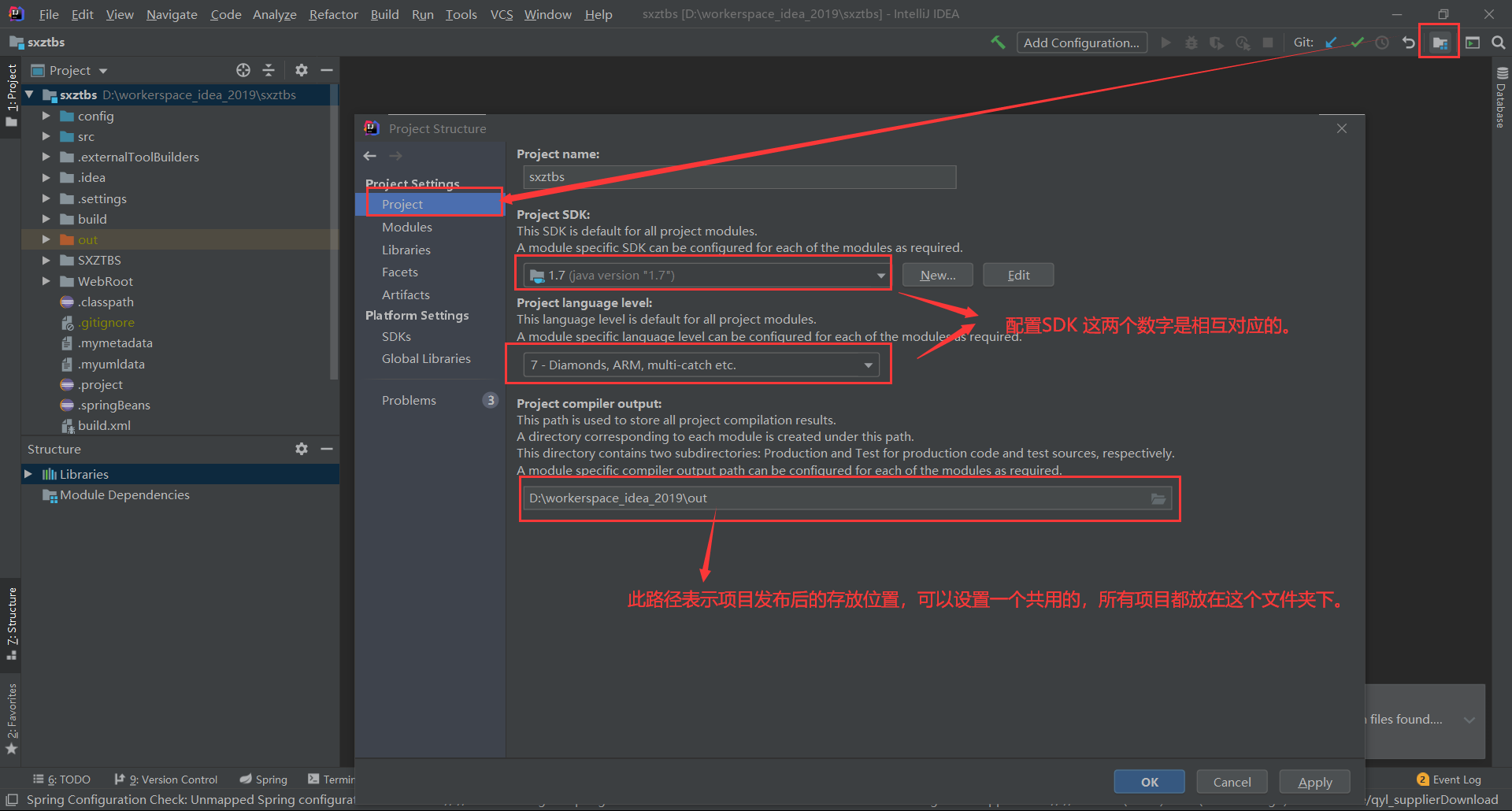Click Git commit checkmark icon
The image size is (1512, 811).
[x=1357, y=43]
